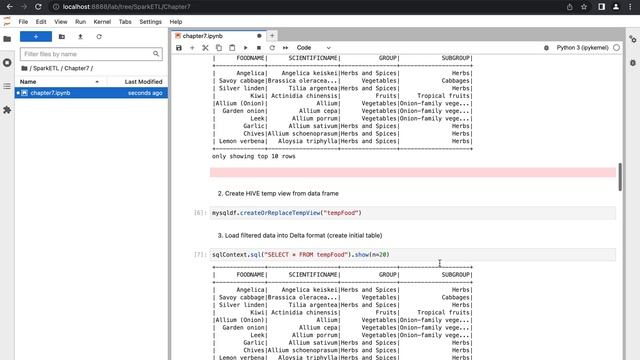Cut the selected cell
The width and height of the screenshot is (640, 360).
pos(205,48)
